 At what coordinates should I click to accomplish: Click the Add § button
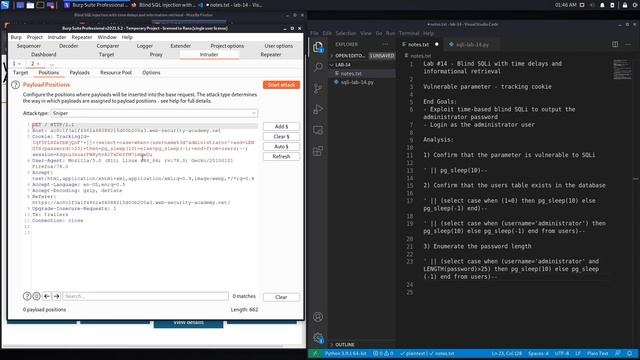coord(281,127)
